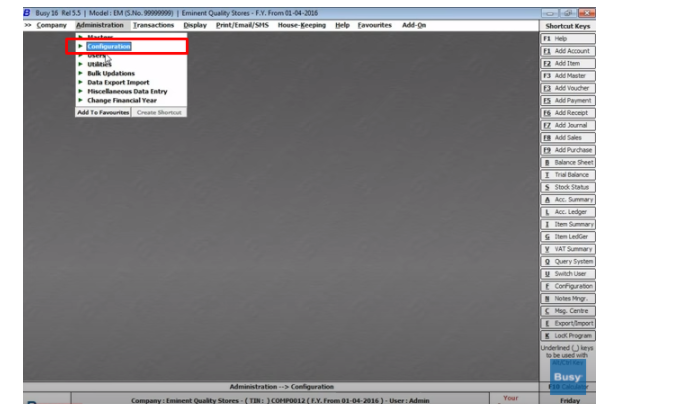The width and height of the screenshot is (687, 404).
Task: Expand arrow beside Bulk Updations
Action: 80,73
